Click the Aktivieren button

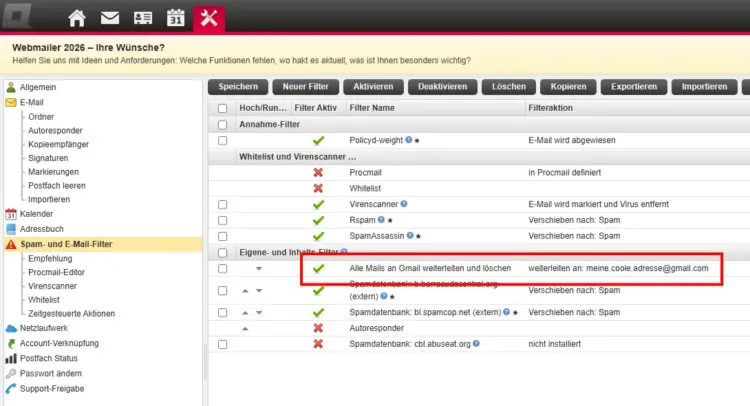(373, 87)
